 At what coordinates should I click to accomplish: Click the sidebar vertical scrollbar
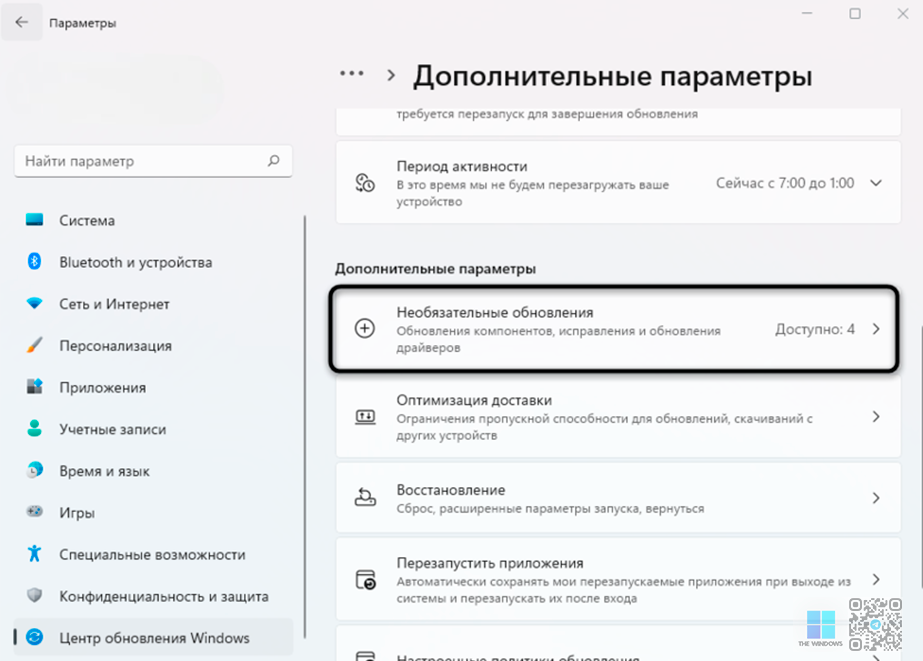[x=304, y=427]
